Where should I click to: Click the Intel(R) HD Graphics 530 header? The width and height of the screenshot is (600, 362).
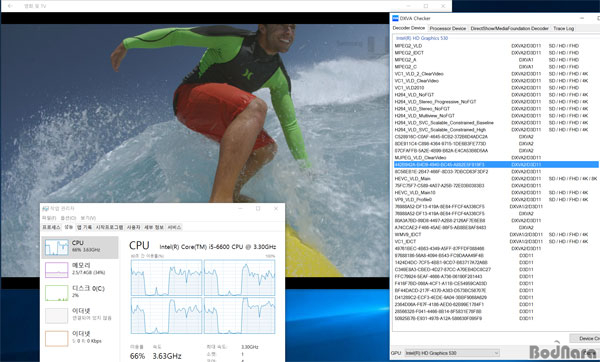pos(422,38)
